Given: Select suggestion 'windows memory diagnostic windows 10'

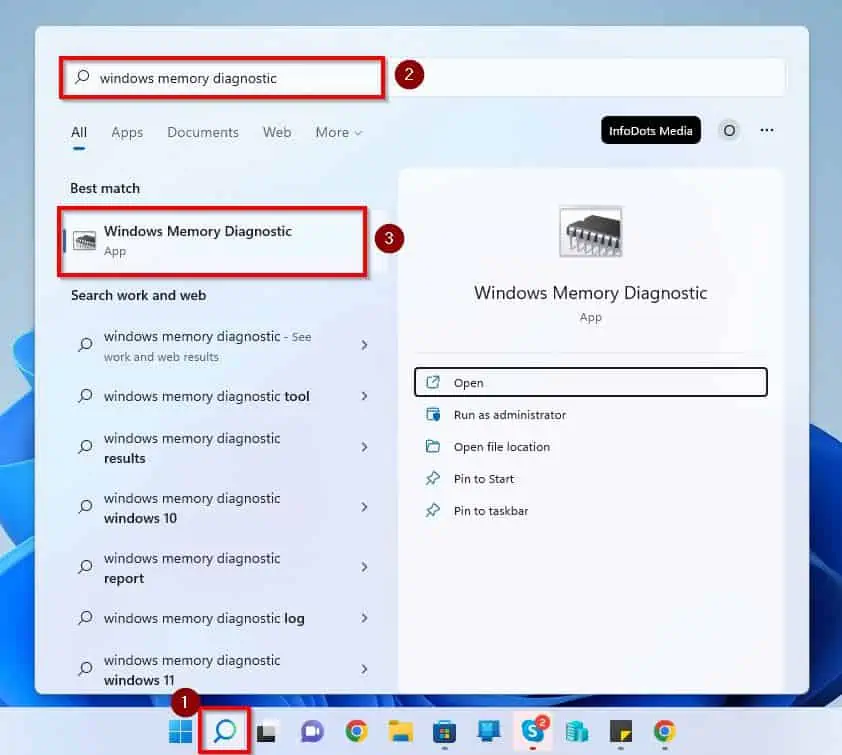Looking at the screenshot, I should pyautogui.click(x=222, y=508).
